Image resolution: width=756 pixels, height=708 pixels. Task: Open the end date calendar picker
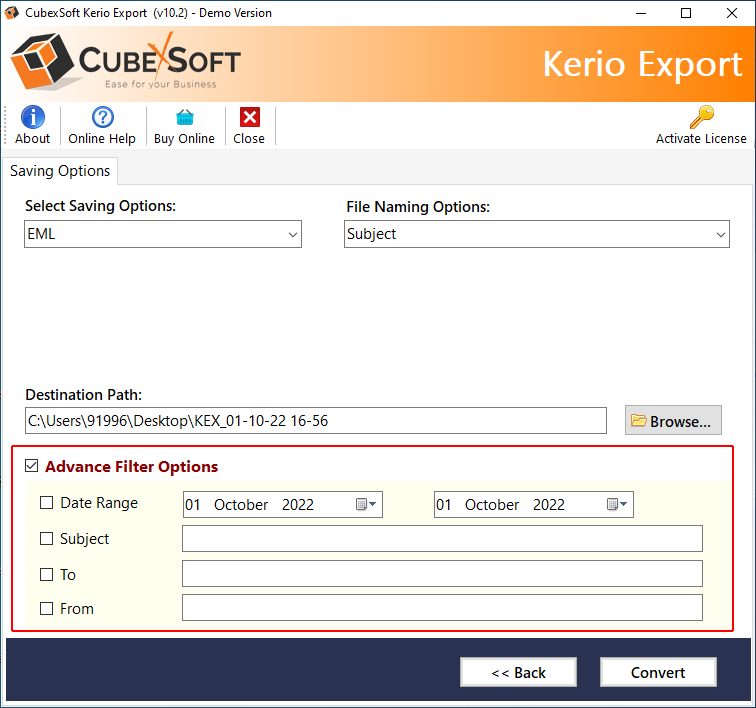click(617, 505)
